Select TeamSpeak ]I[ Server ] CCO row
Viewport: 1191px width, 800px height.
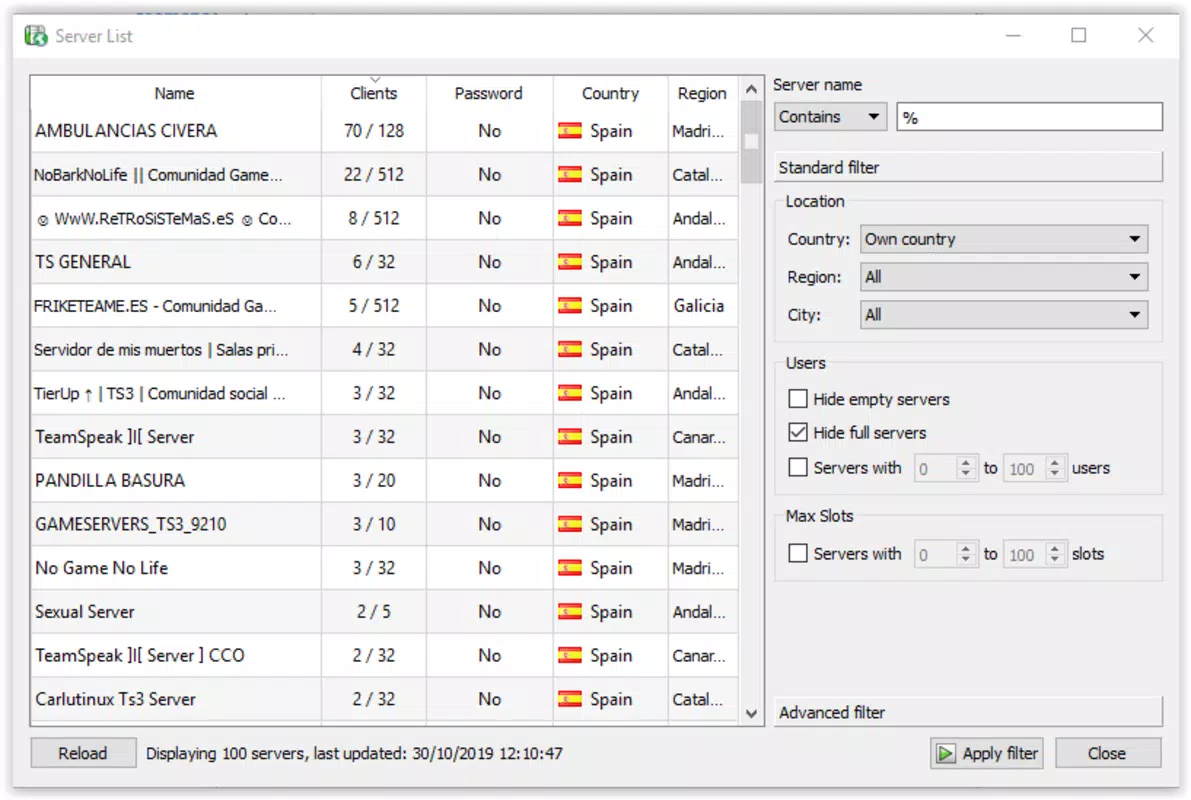tap(384, 656)
